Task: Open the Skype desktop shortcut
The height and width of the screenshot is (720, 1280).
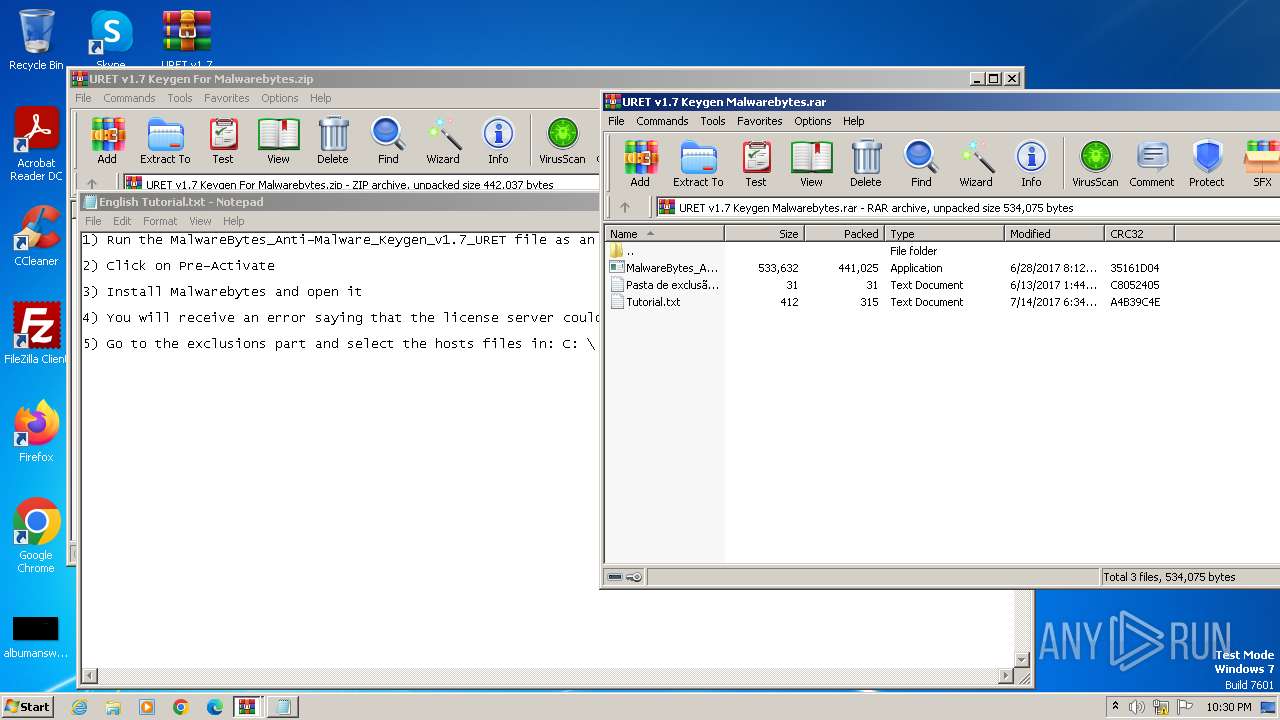Action: click(111, 40)
